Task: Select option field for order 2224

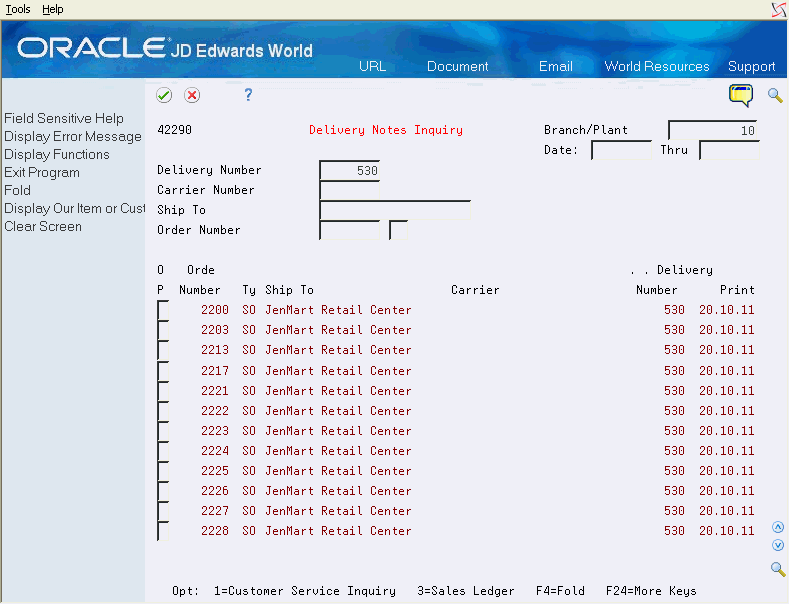Action: (163, 451)
